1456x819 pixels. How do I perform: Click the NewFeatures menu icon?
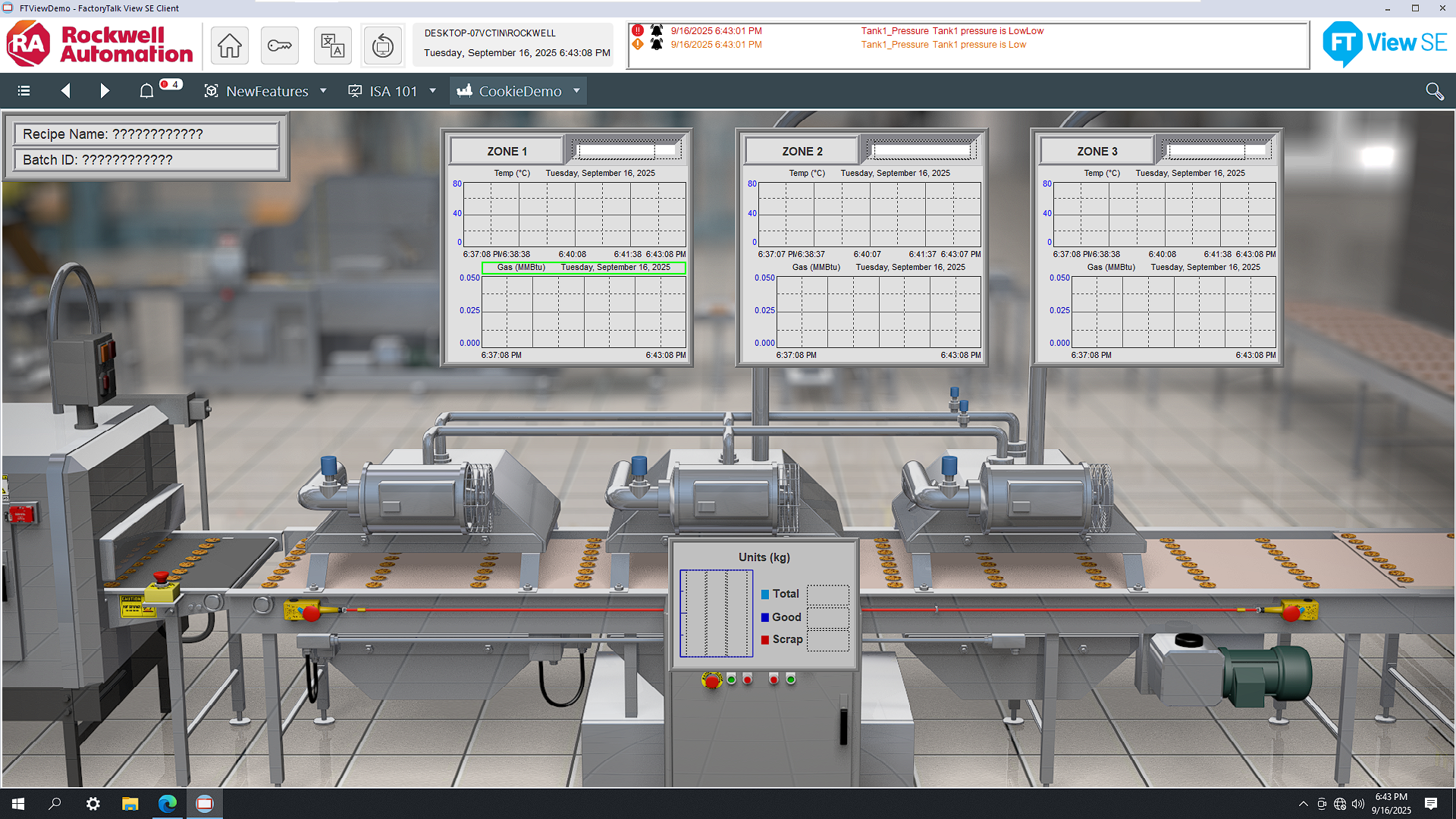point(211,91)
